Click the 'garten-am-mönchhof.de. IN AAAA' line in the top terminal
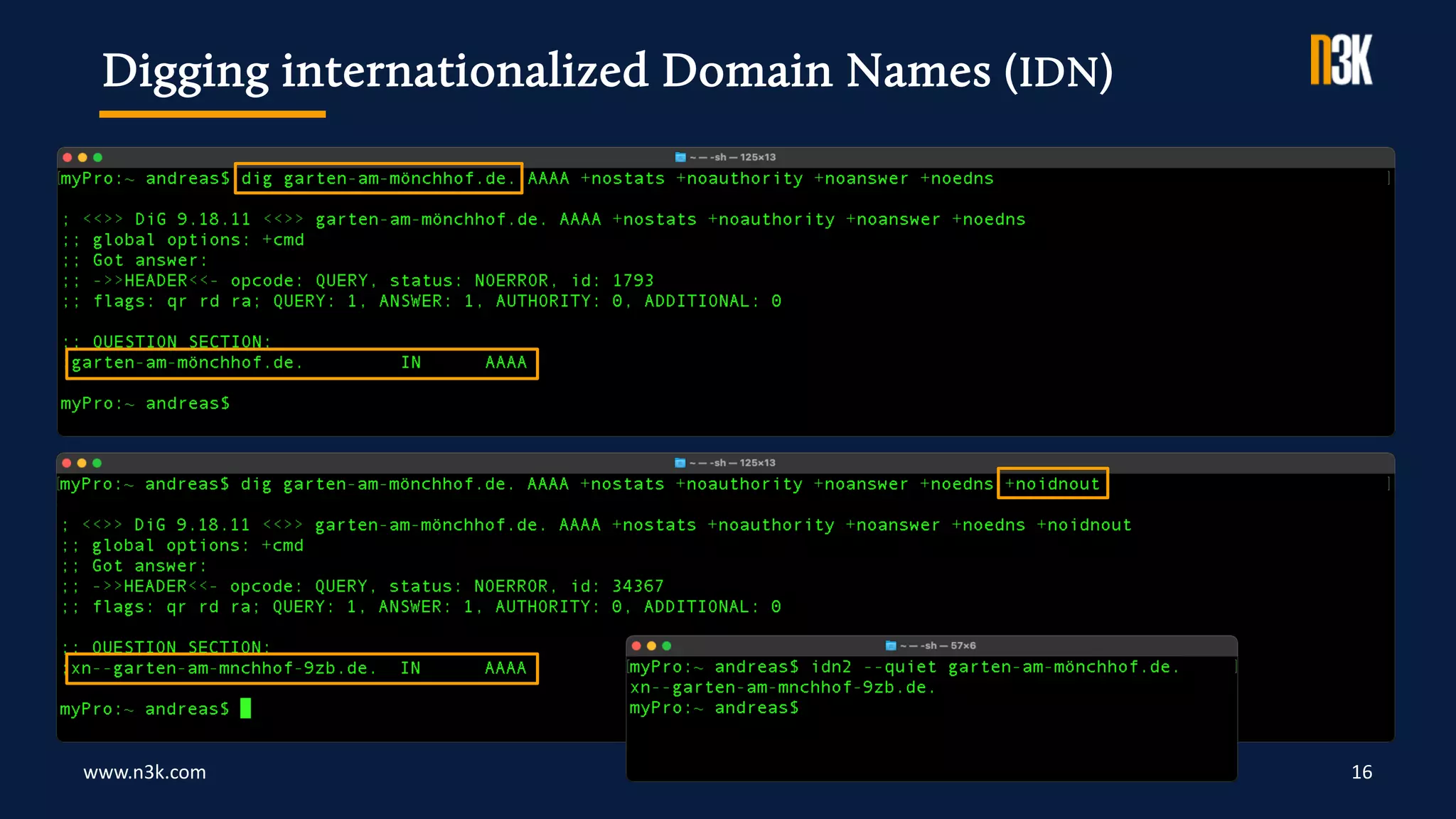This screenshot has width=1456, height=819. pos(301,363)
